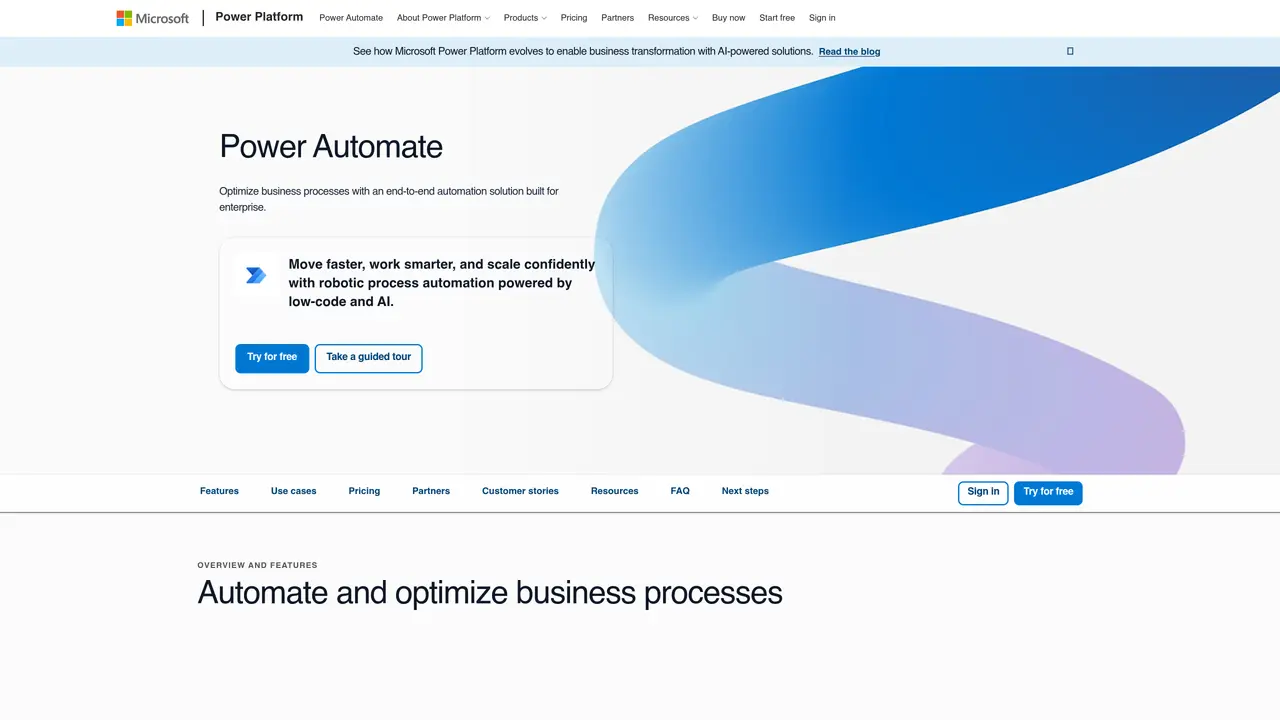Click the Power Automate product icon in card

coord(256,275)
